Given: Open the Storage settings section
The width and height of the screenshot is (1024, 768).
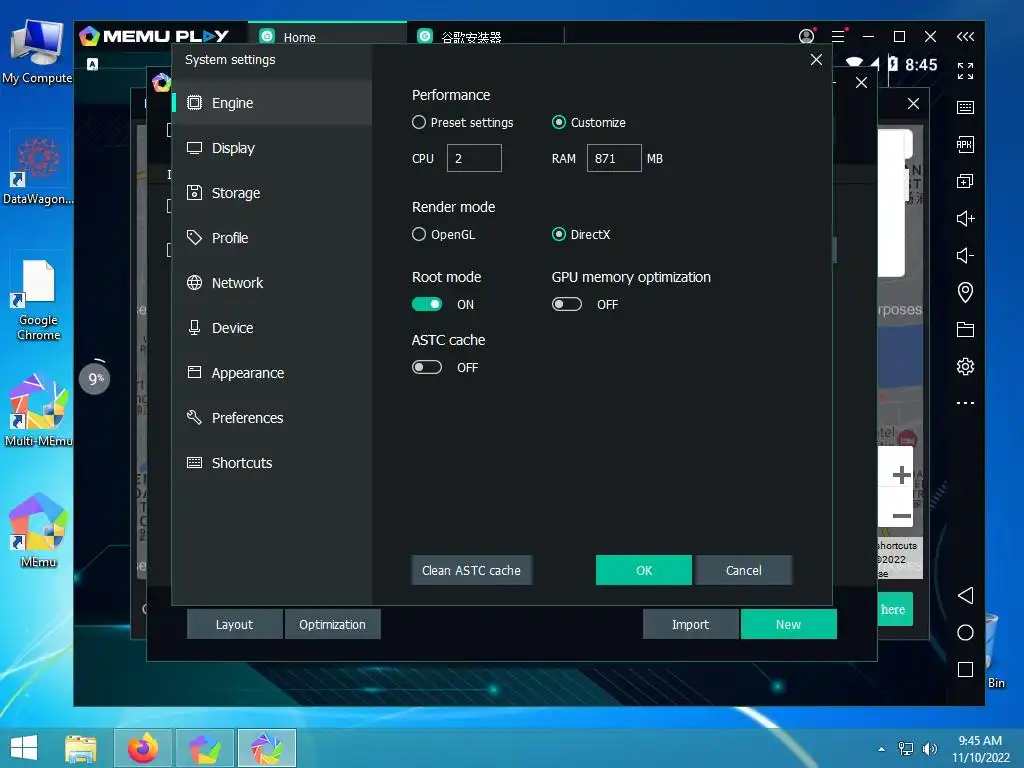Looking at the screenshot, I should [272, 193].
